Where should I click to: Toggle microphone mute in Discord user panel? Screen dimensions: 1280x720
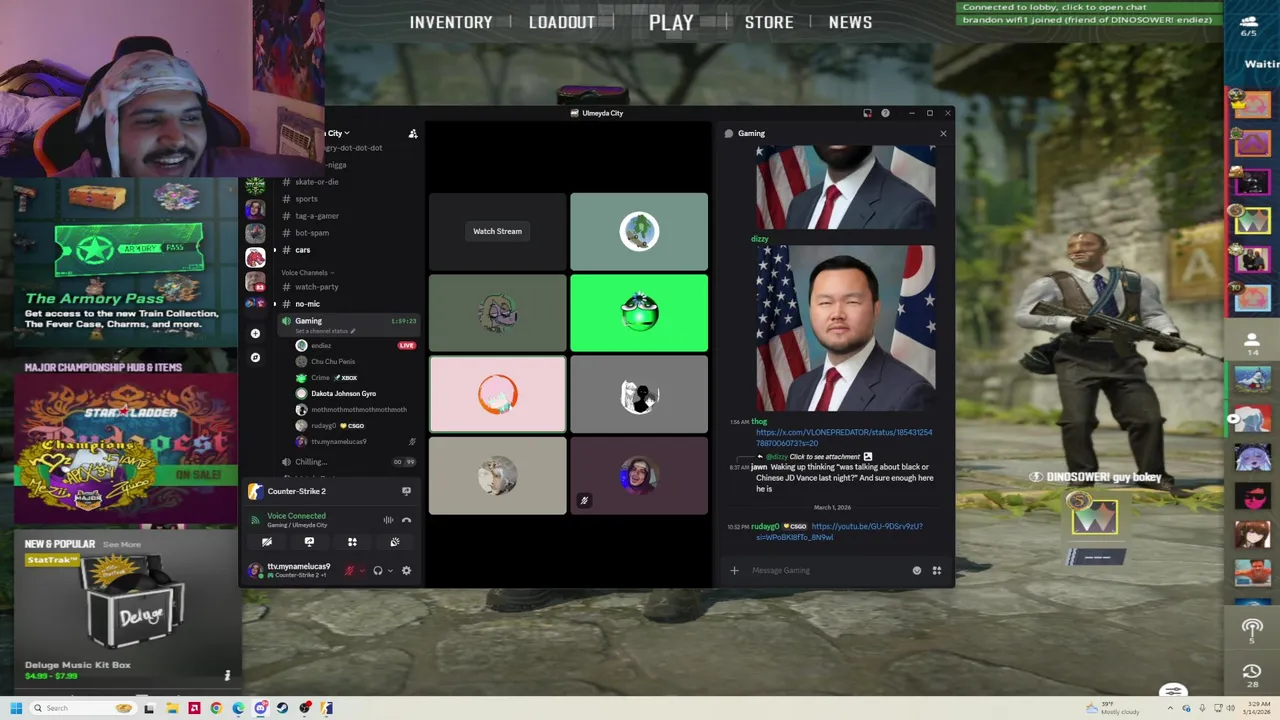click(349, 570)
